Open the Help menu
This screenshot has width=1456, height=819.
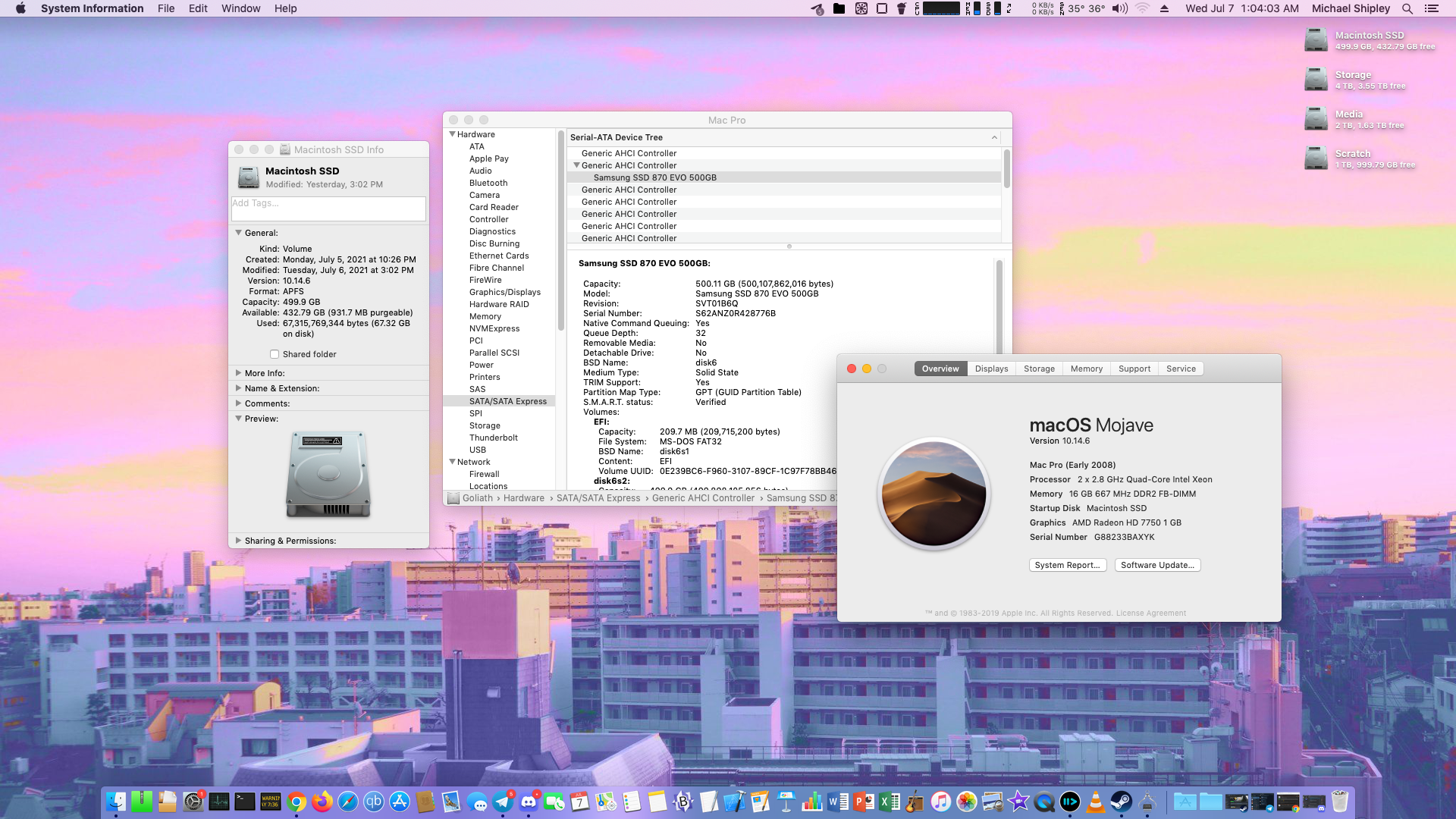(x=285, y=8)
